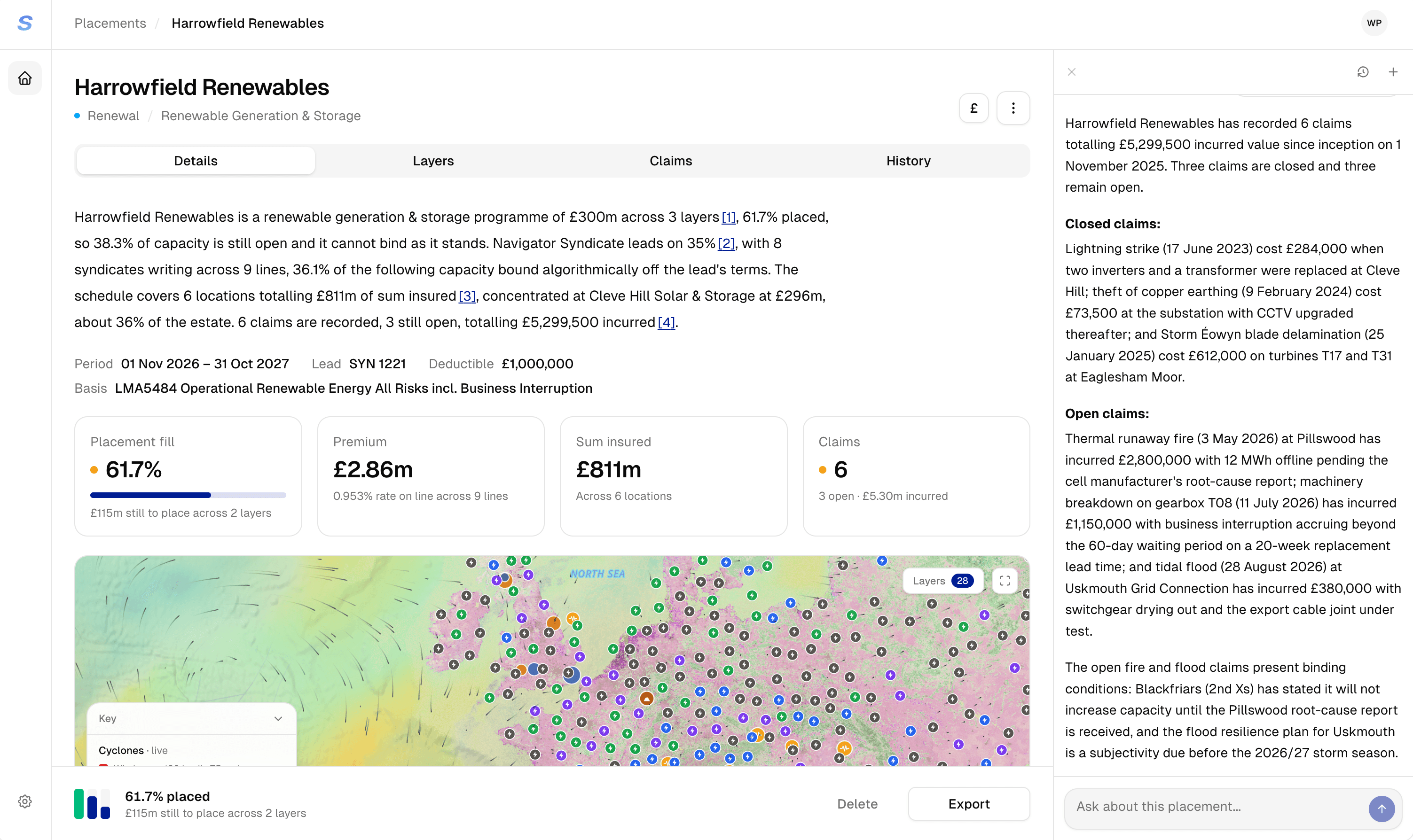Click the Renewal status label
Screen dimensions: 1413x840
(x=113, y=116)
